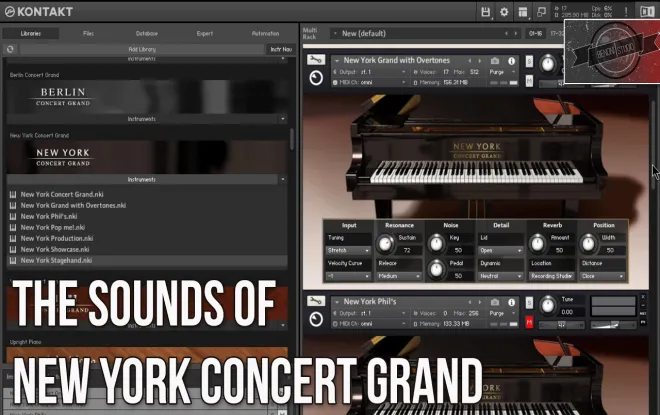
Task: Select the 01-16 rack page button
Action: (x=535, y=33)
